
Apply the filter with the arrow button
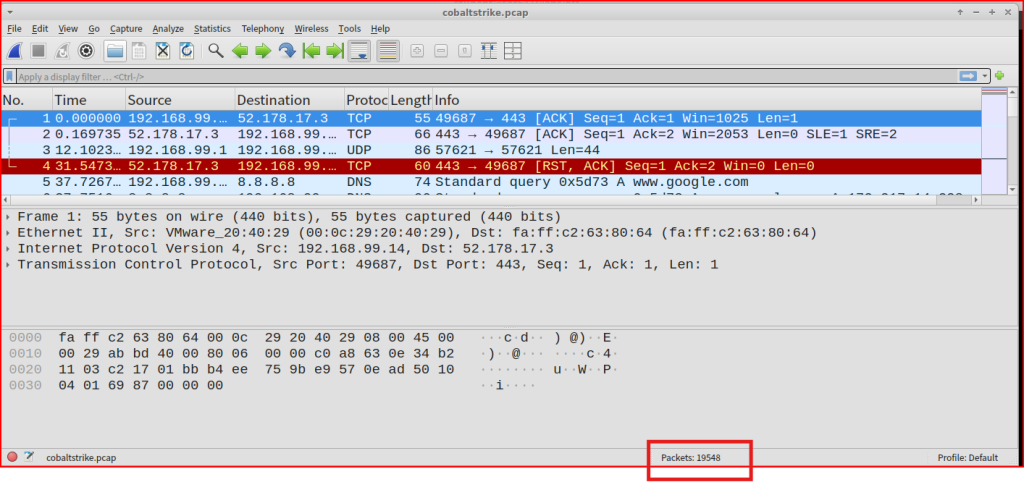(x=967, y=76)
